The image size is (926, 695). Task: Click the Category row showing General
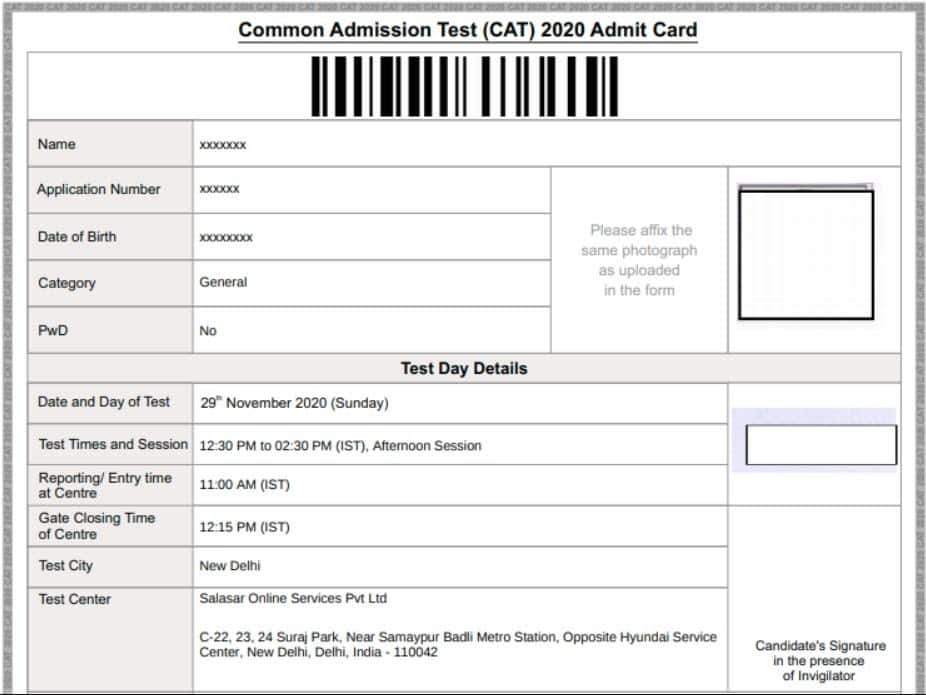tap(222, 282)
